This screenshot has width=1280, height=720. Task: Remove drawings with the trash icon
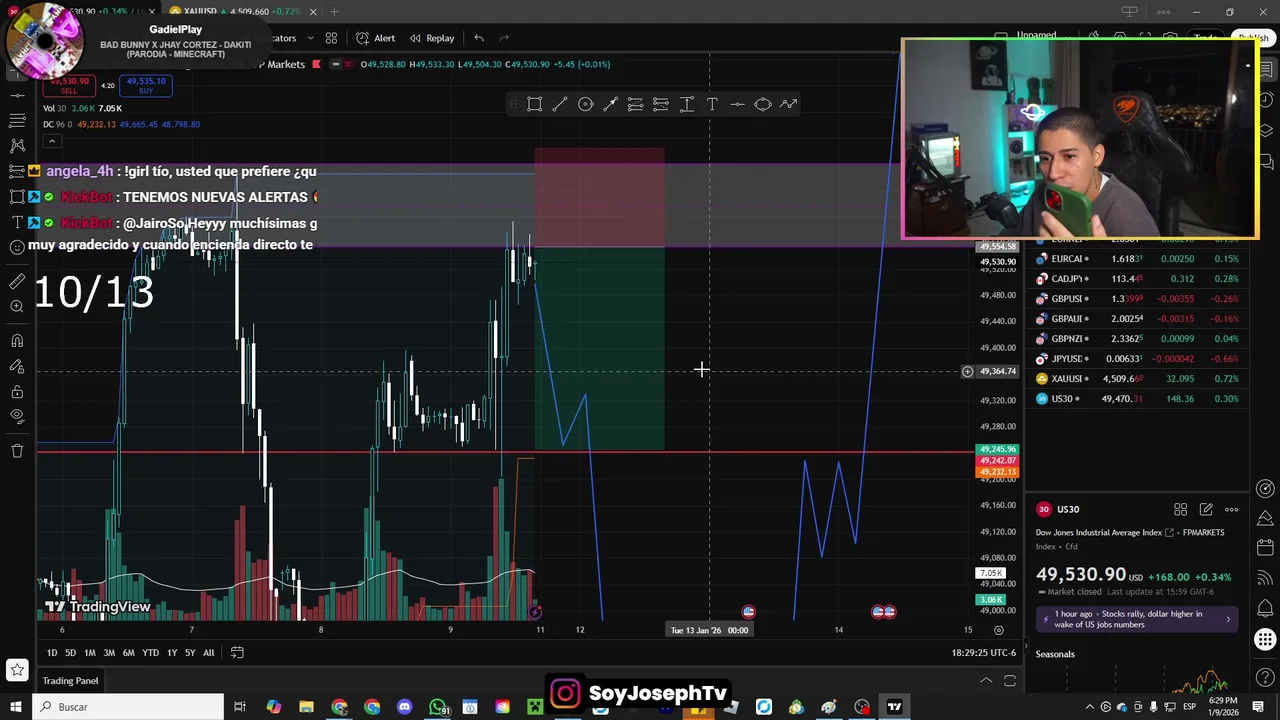(x=17, y=451)
